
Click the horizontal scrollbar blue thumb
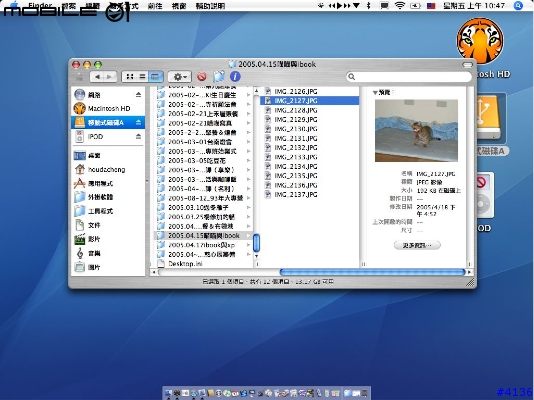tap(372, 272)
